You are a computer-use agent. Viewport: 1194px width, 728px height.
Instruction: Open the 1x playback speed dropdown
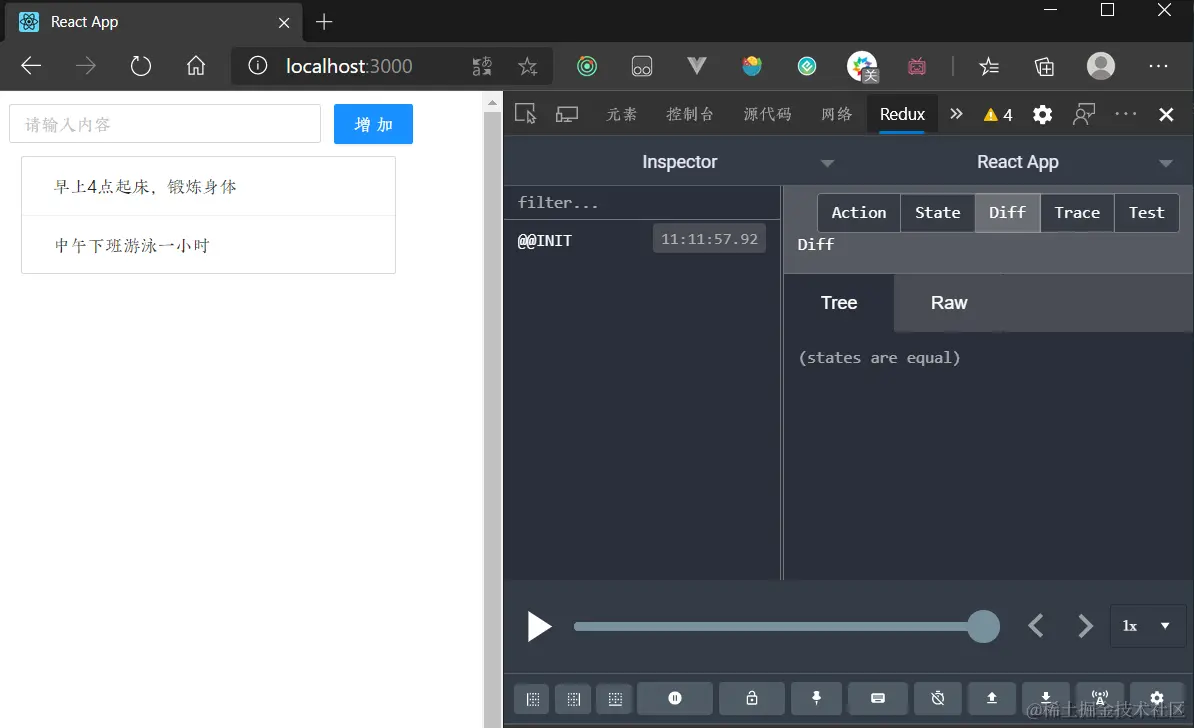(x=1147, y=626)
